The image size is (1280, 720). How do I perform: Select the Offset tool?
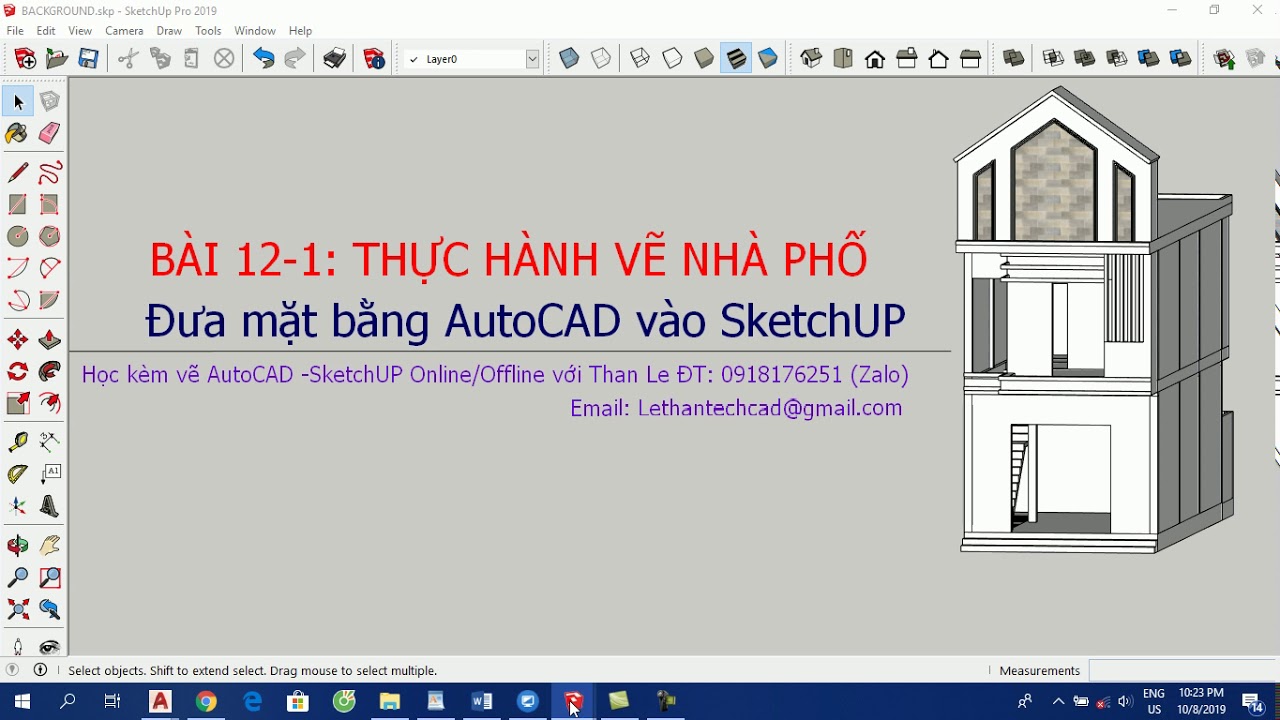click(50, 404)
